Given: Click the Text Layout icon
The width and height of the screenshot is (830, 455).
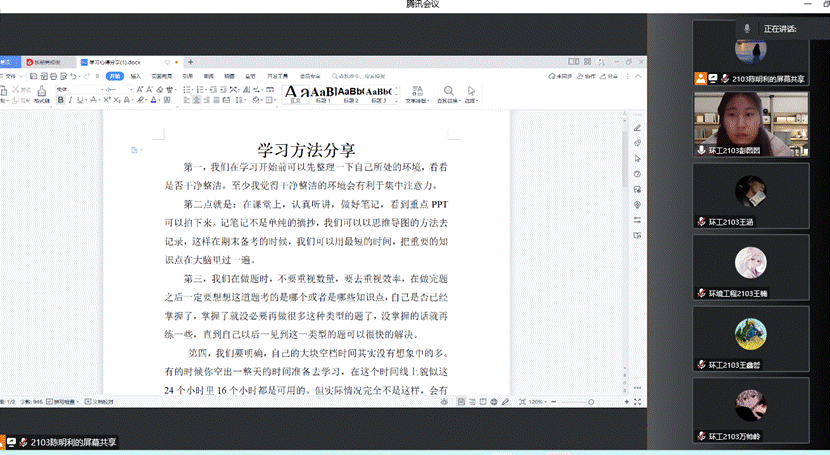Looking at the screenshot, I should 416,92.
